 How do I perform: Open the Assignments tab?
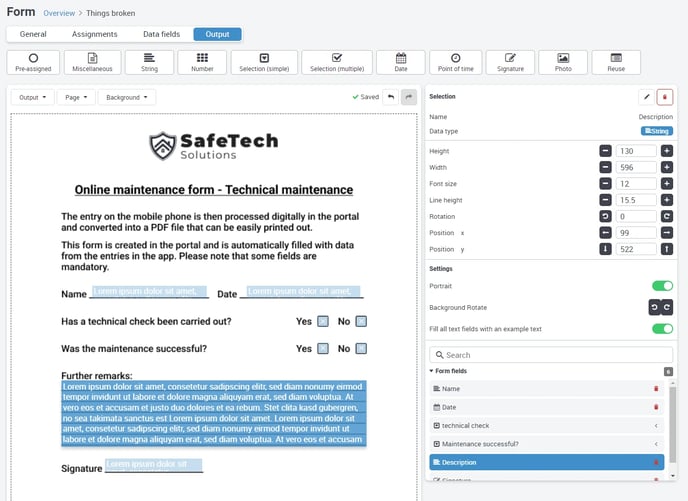tap(94, 34)
